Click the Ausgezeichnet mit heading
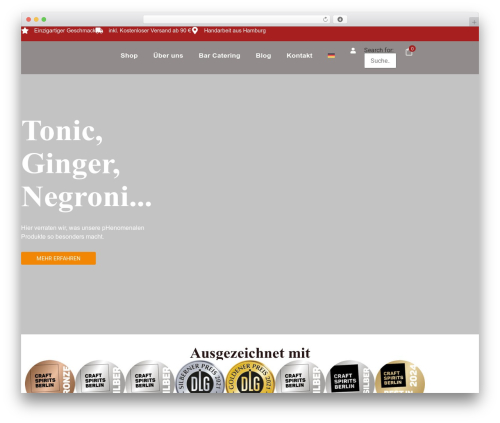500x423 pixels. (250, 353)
